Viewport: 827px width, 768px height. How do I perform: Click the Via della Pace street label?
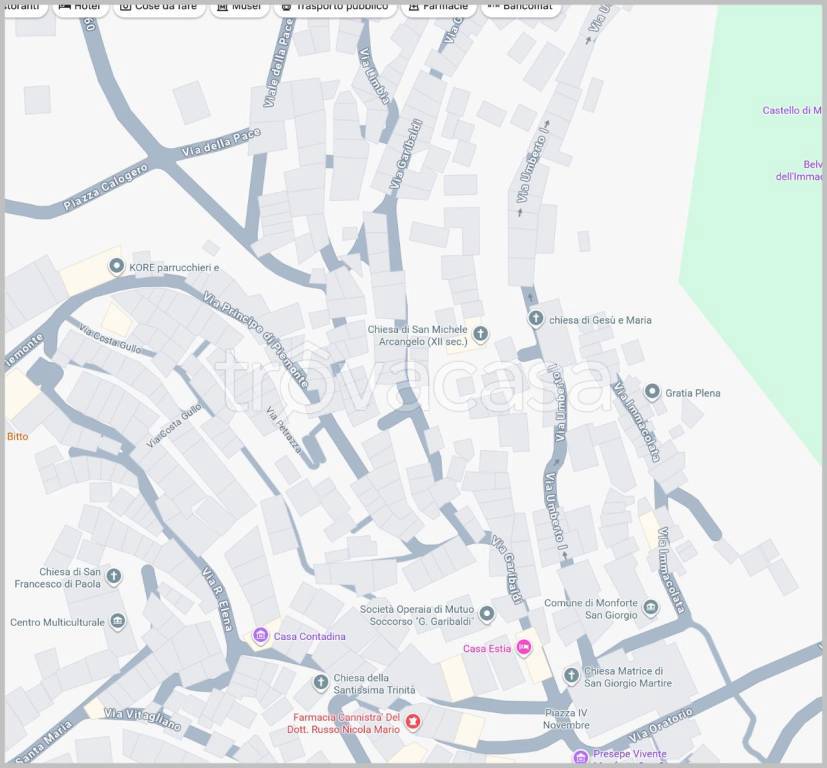pyautogui.click(x=221, y=142)
